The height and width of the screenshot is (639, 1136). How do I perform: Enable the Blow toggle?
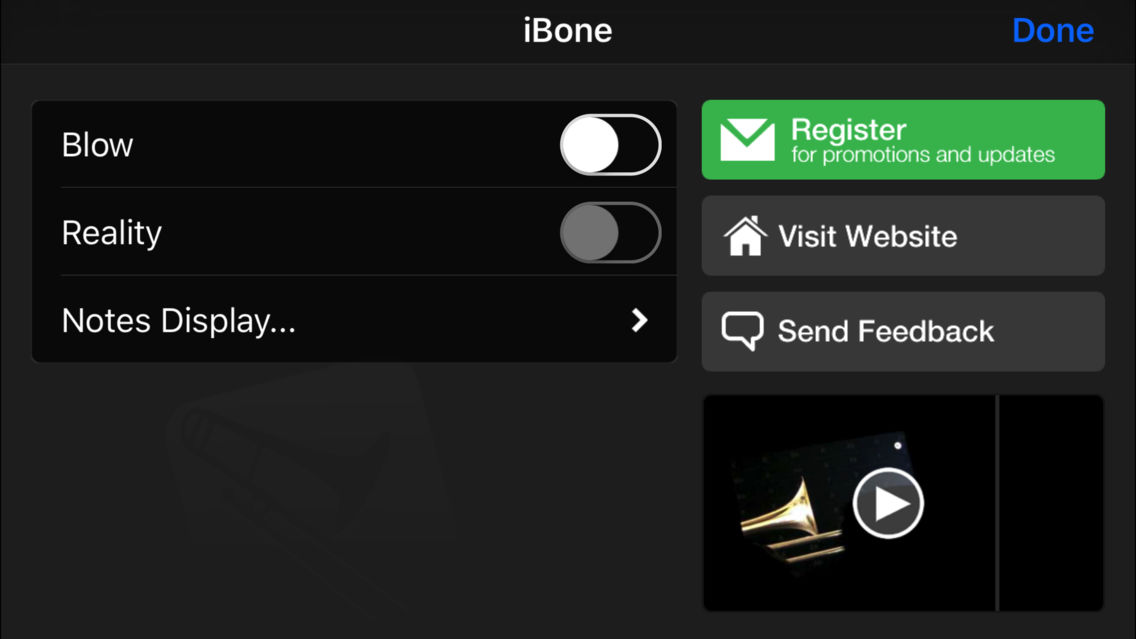(x=610, y=144)
